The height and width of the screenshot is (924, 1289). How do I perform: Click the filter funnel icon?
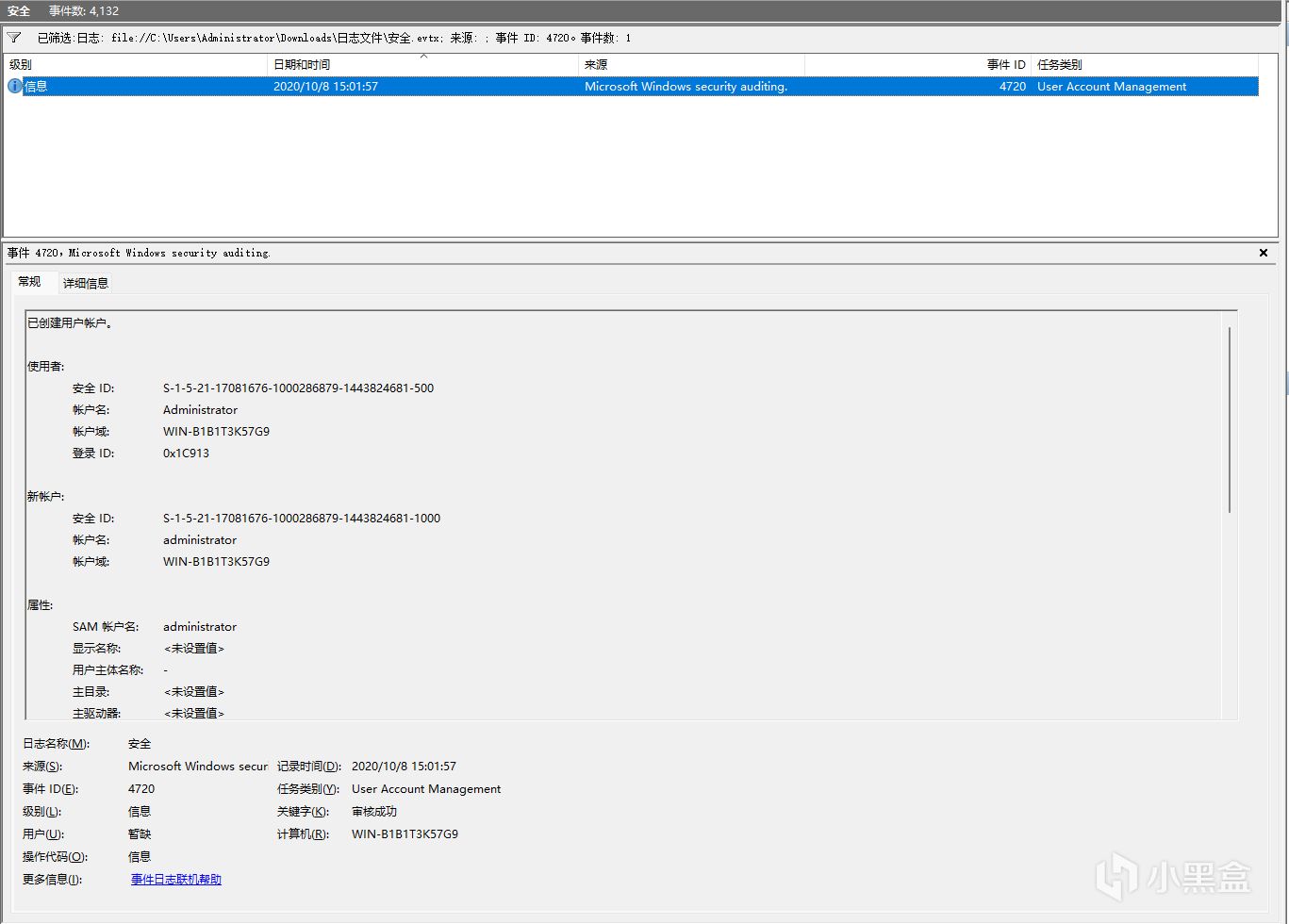[14, 38]
